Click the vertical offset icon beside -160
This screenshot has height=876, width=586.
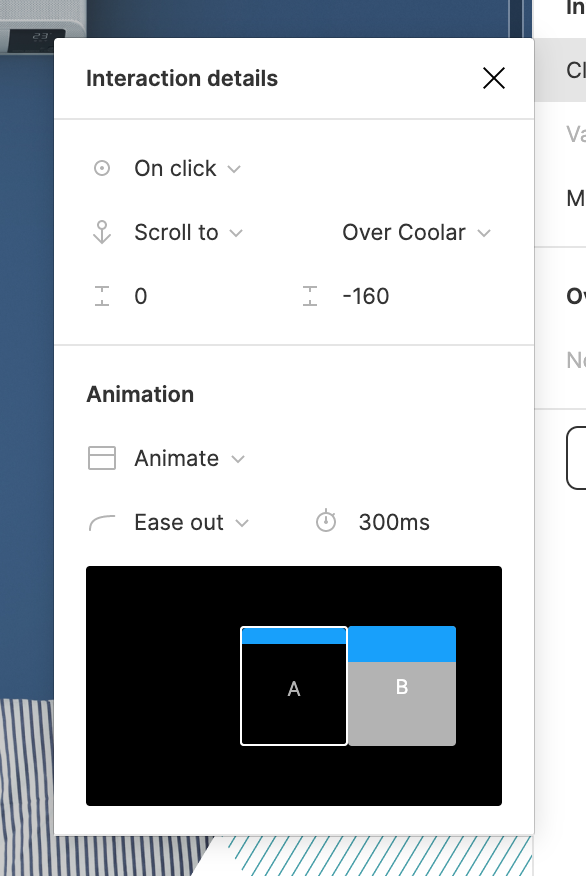click(310, 296)
